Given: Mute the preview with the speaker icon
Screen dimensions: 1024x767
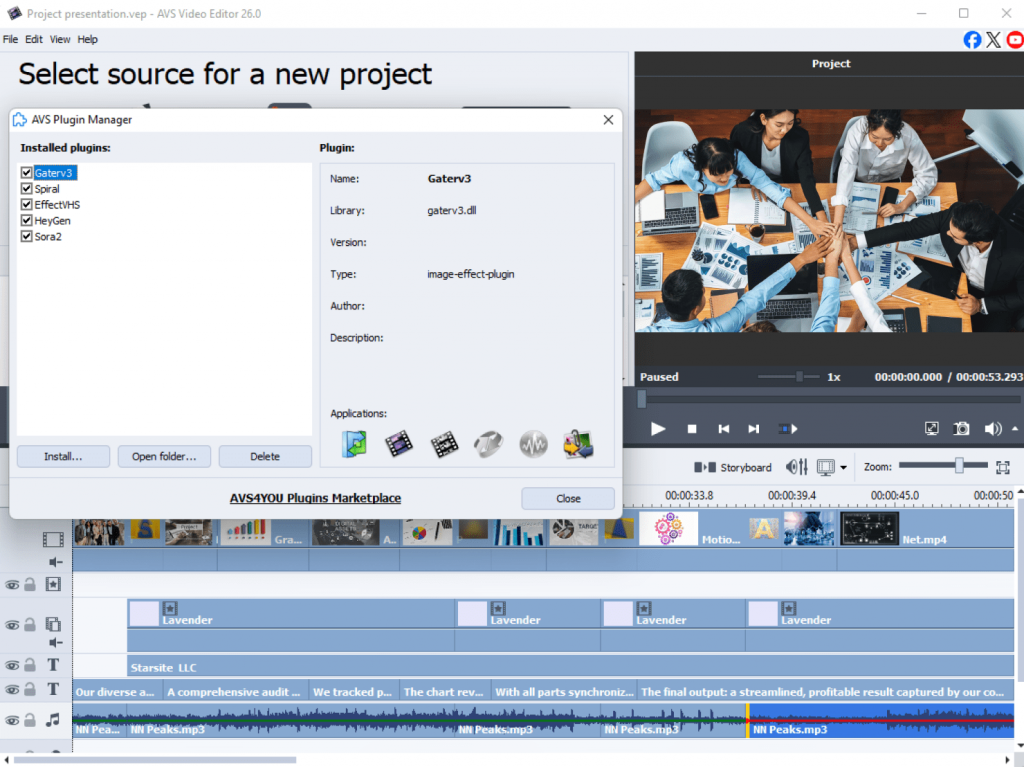Looking at the screenshot, I should point(993,429).
